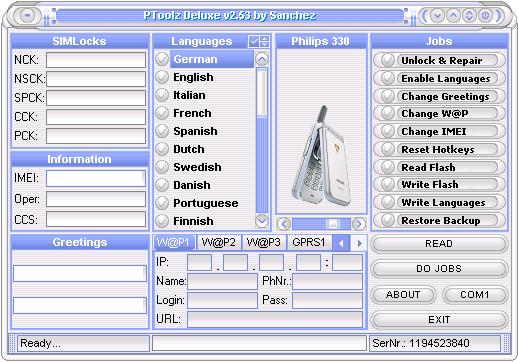Click the phone model slider thumb
518x362 pixels.
click(333, 224)
